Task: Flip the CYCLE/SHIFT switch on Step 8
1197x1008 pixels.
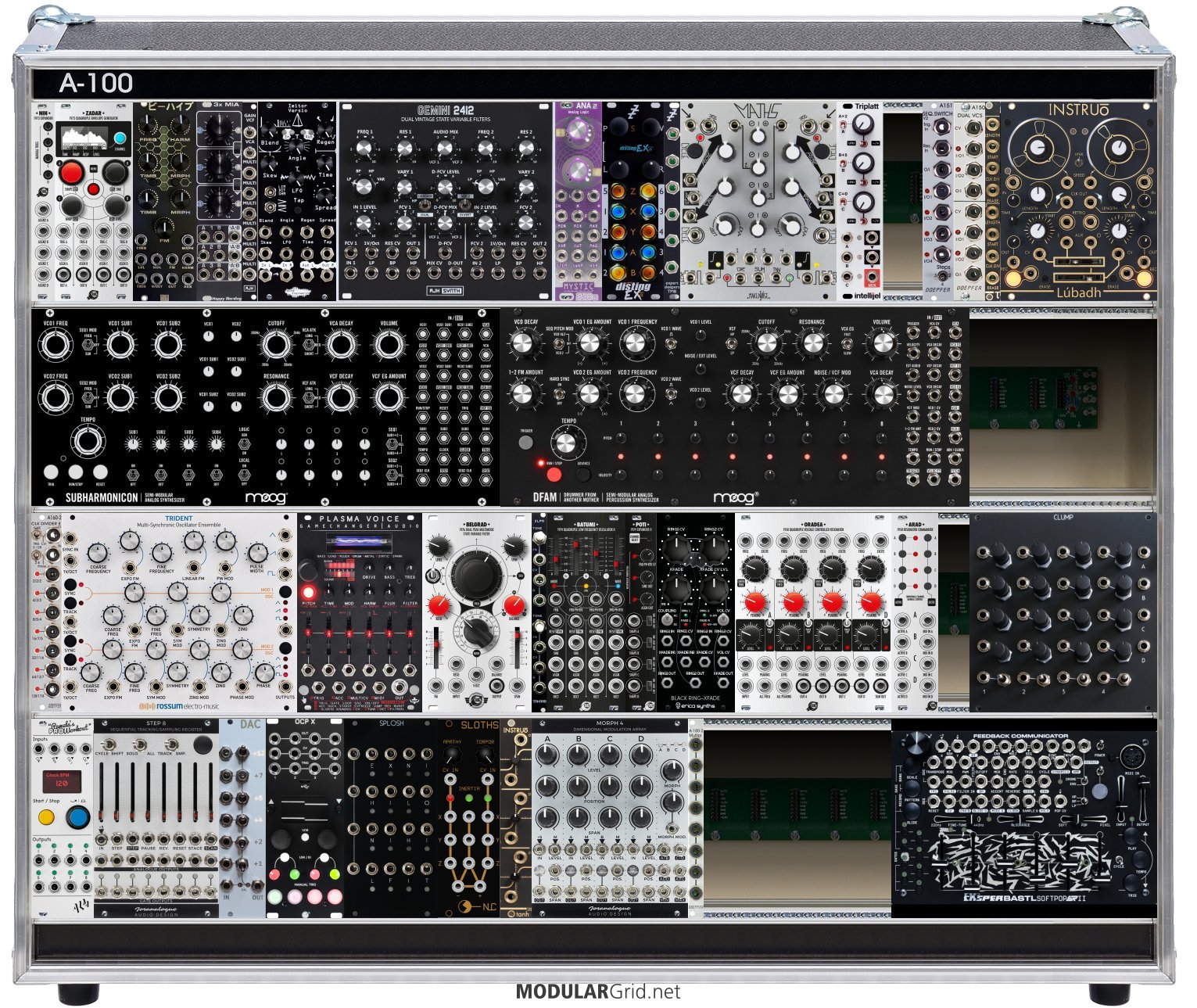Action: coord(109,743)
